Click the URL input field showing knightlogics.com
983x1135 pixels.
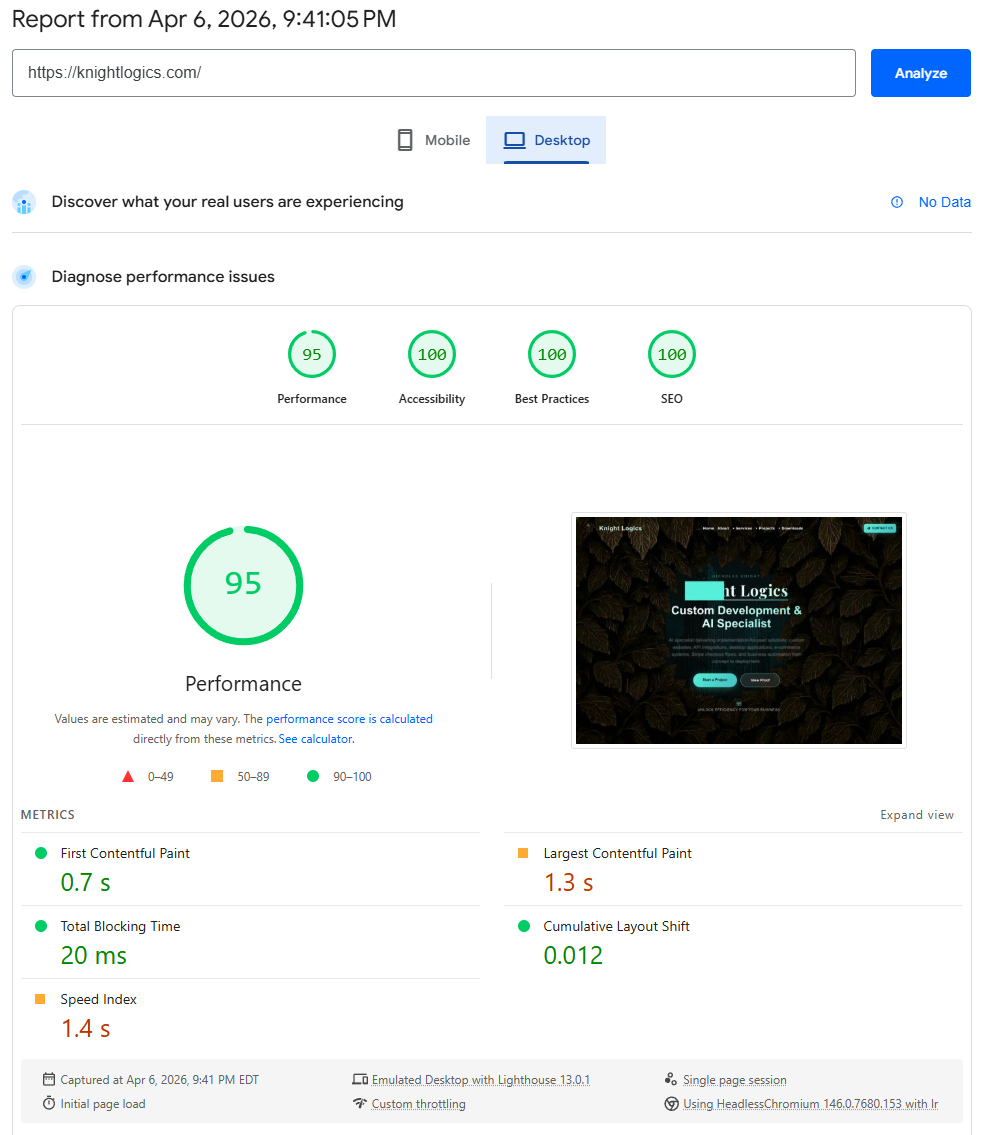[x=433, y=73]
